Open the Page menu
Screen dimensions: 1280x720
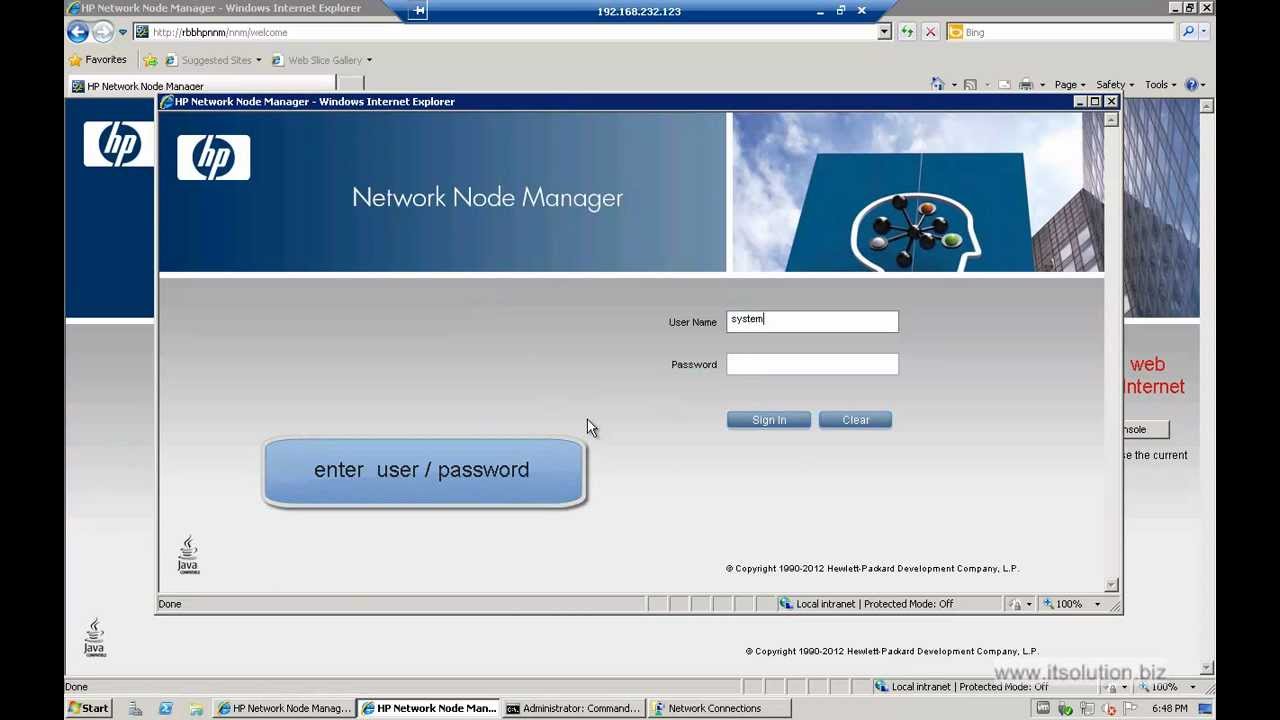click(x=1069, y=85)
